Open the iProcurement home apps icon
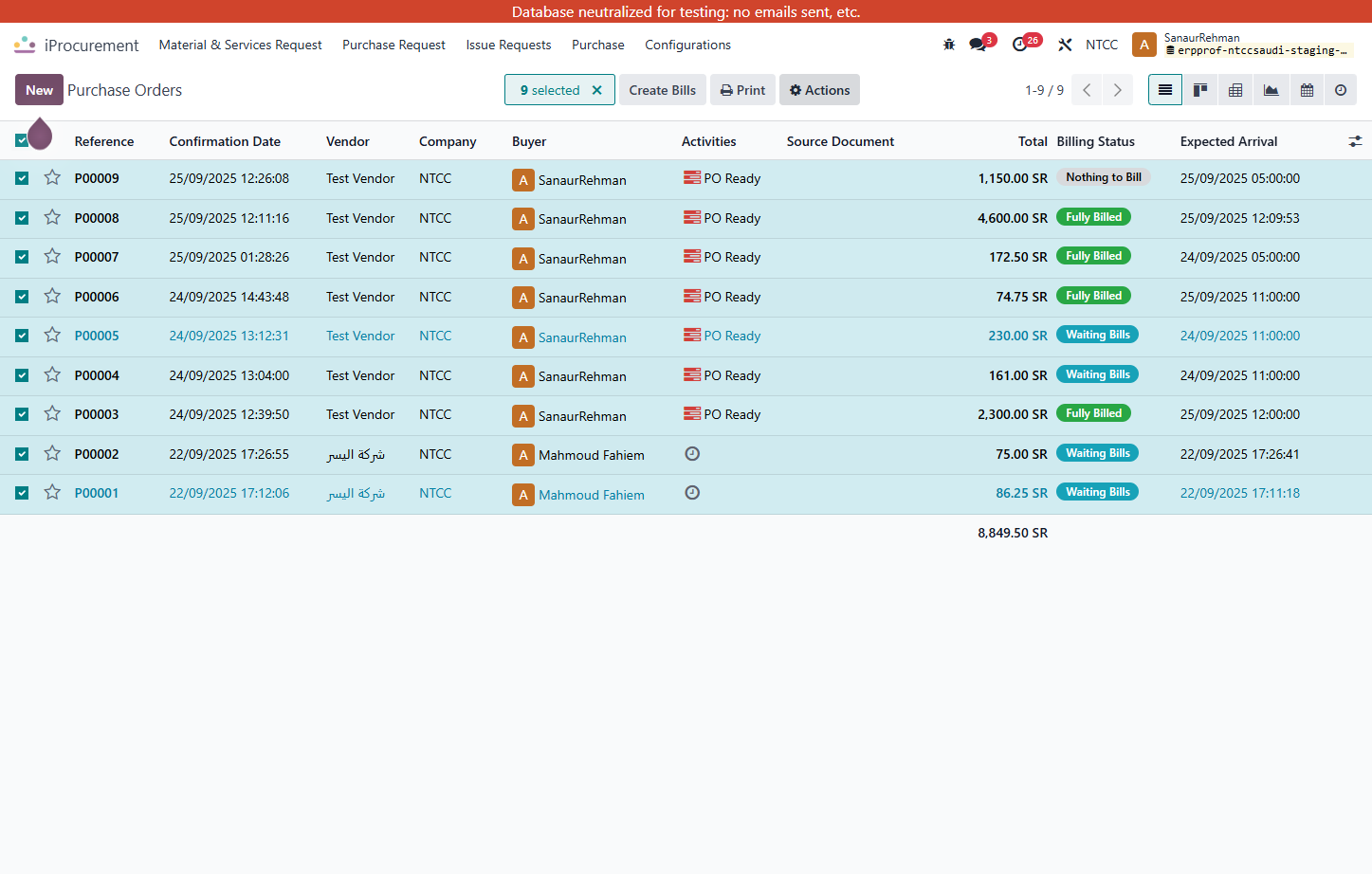Screen dimensions: 1372x874 25,45
